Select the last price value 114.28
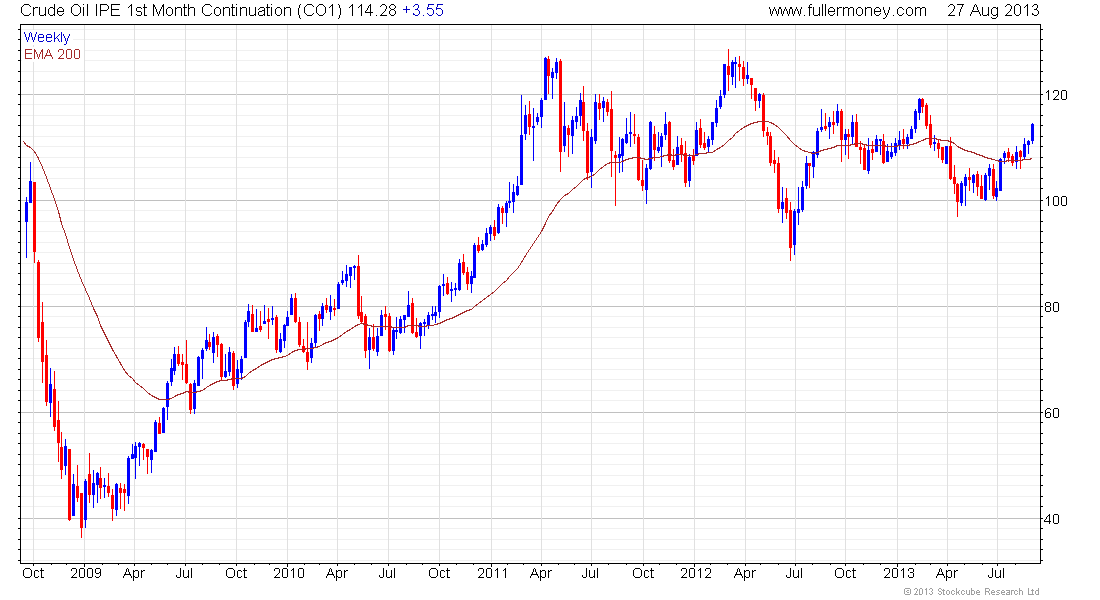 click(x=373, y=11)
